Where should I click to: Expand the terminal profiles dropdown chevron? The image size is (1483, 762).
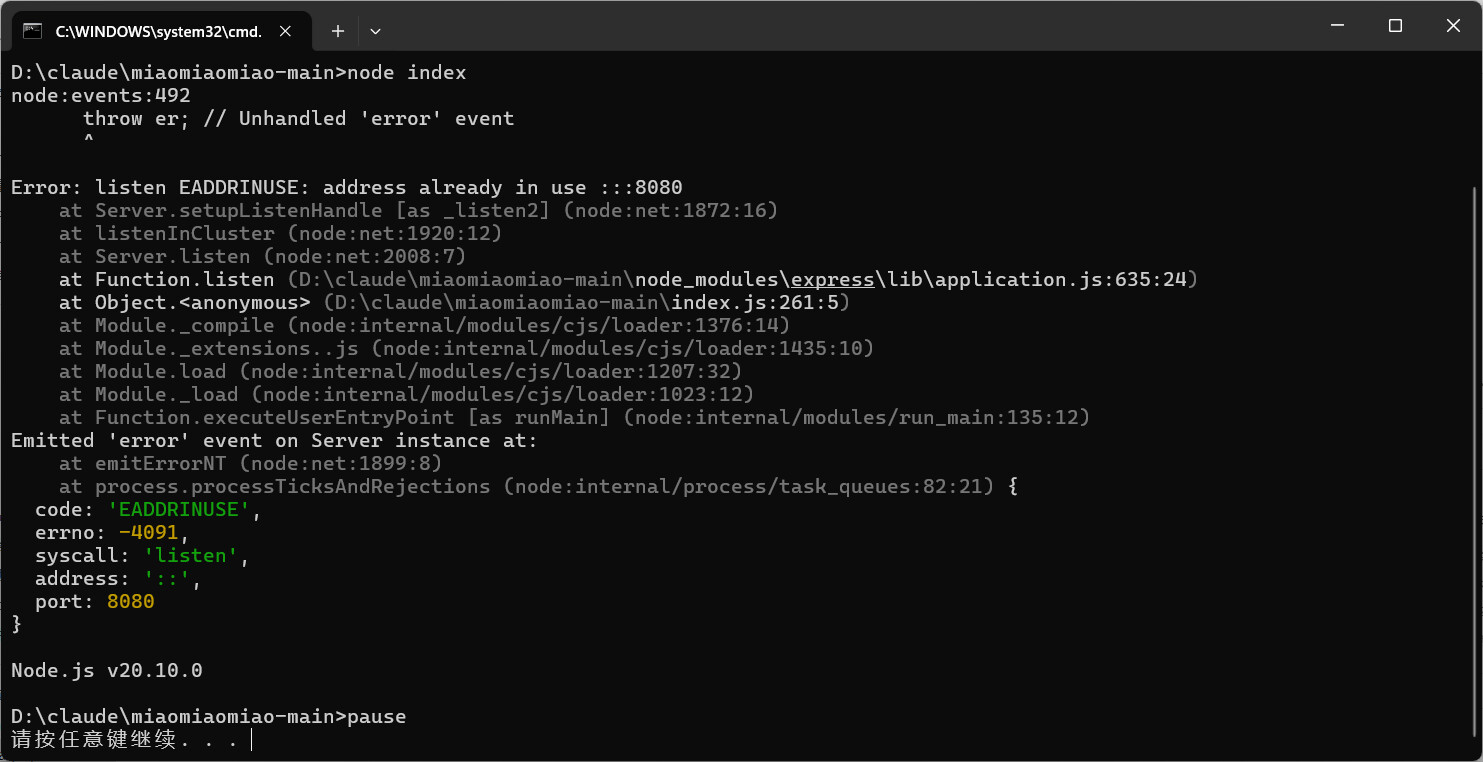pyautogui.click(x=375, y=31)
